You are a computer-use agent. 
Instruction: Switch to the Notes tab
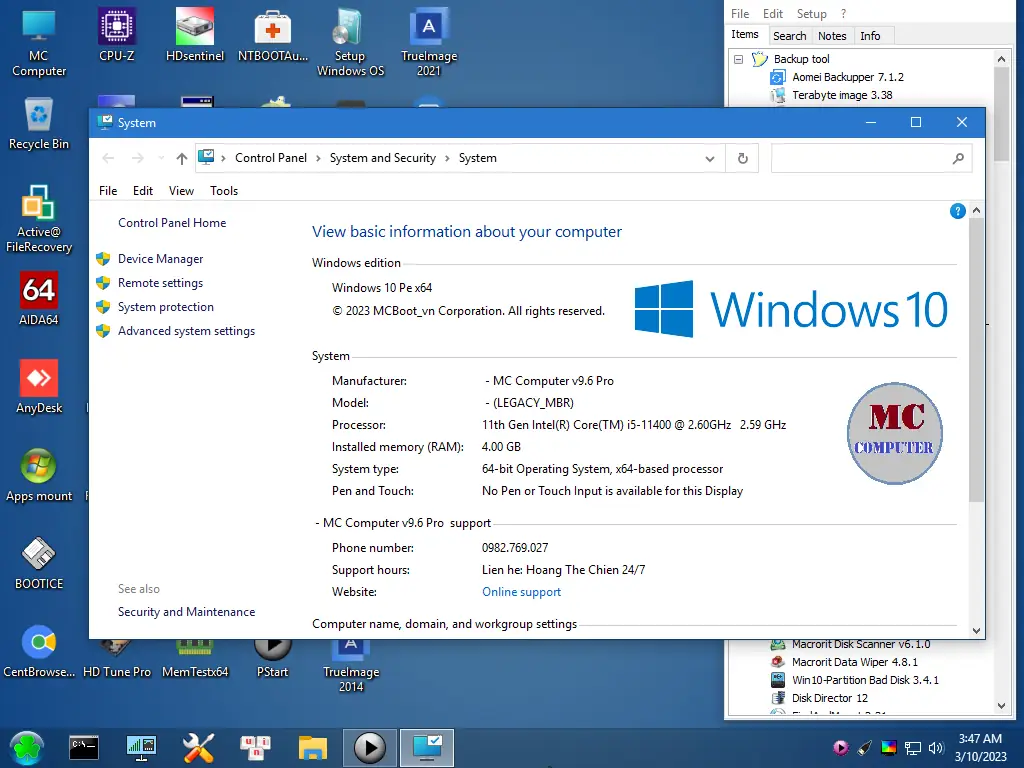coord(831,36)
